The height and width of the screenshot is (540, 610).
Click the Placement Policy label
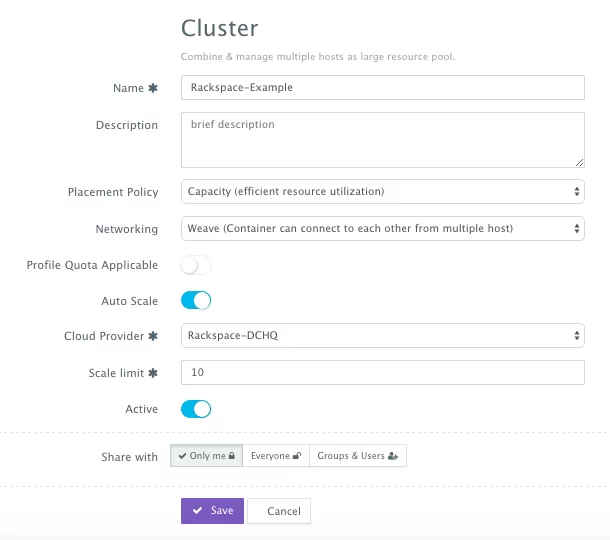113,192
